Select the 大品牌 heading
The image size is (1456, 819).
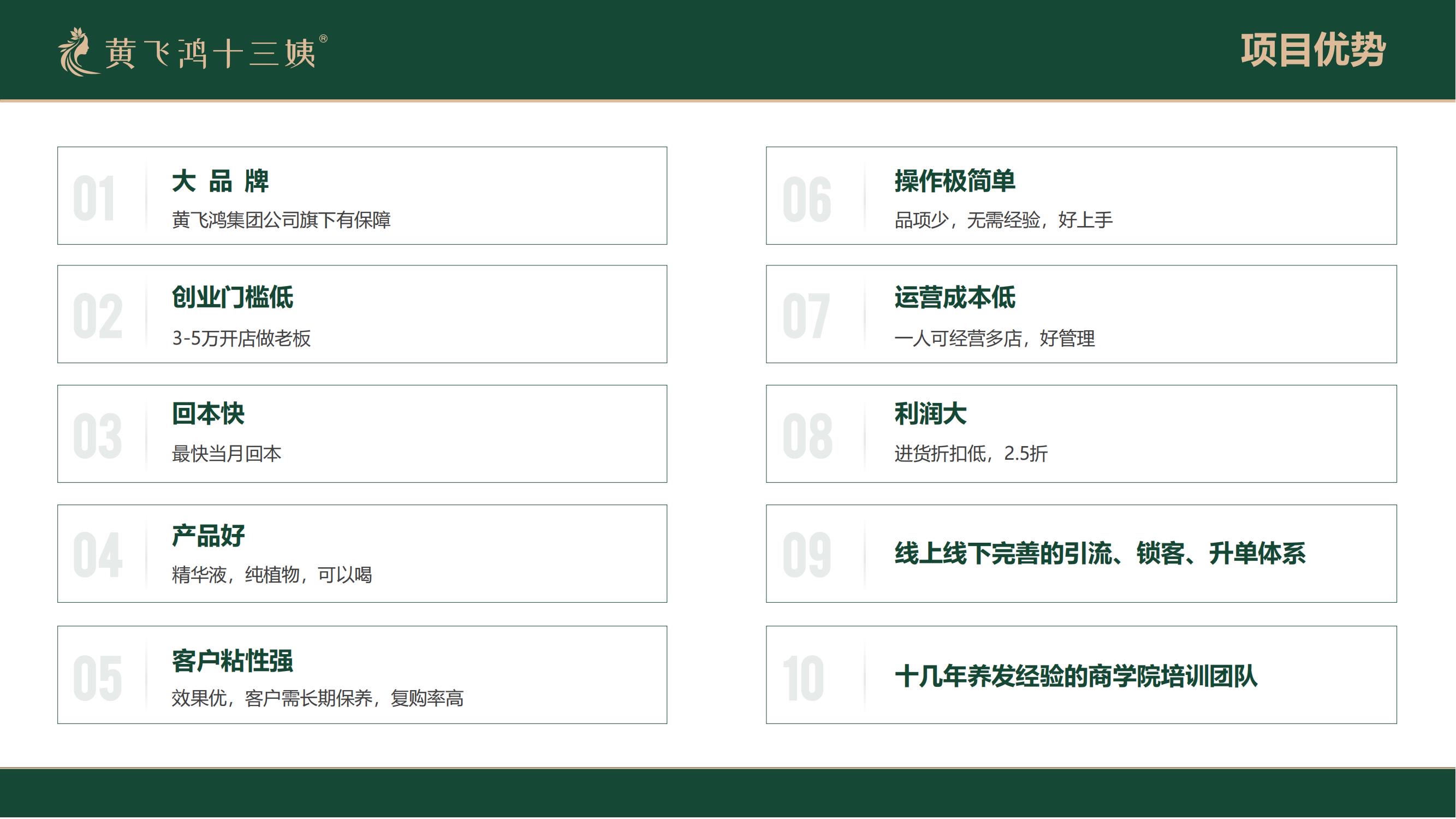[x=221, y=181]
